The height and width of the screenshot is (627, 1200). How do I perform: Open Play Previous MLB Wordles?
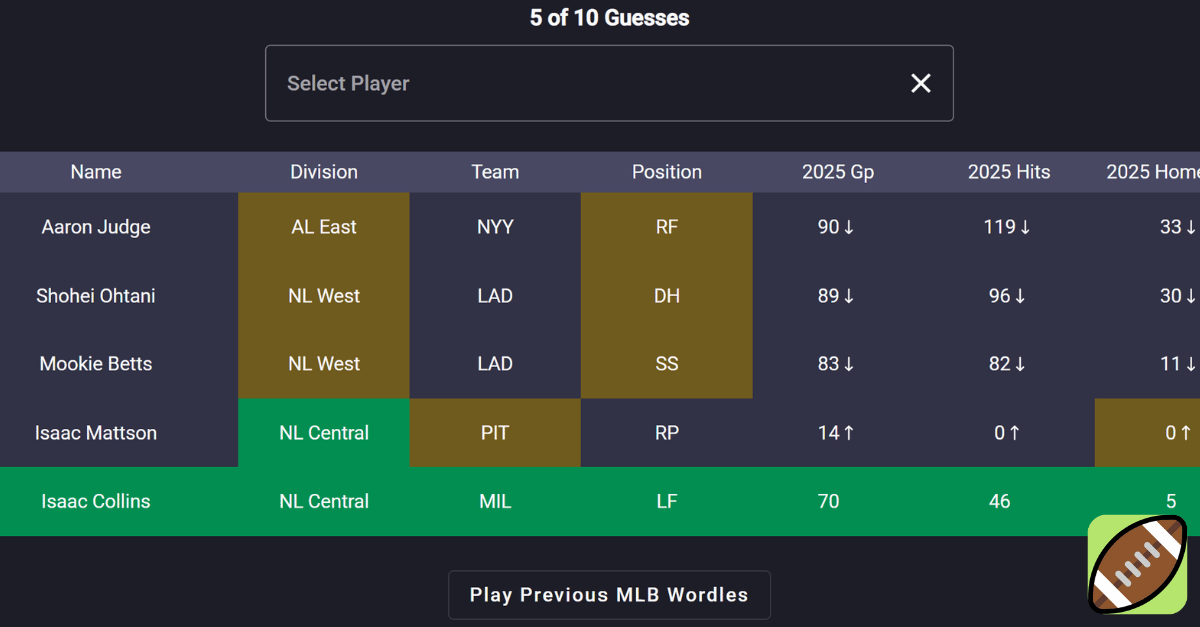click(x=609, y=594)
